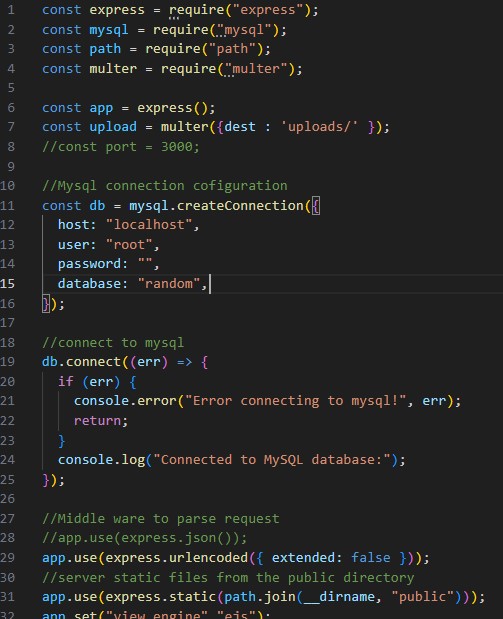
Task: Click the "random" database name string
Action: pos(169,283)
